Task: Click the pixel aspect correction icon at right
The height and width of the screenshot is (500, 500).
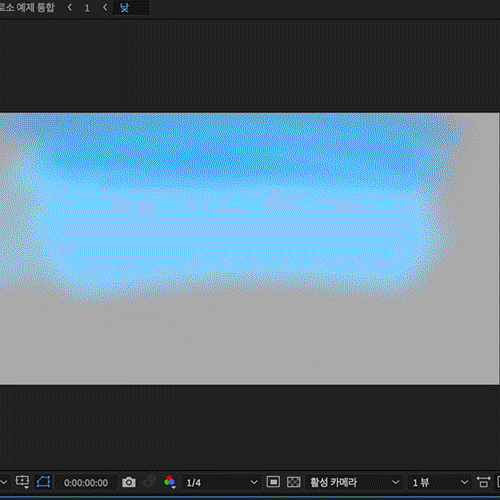Action: 483,482
